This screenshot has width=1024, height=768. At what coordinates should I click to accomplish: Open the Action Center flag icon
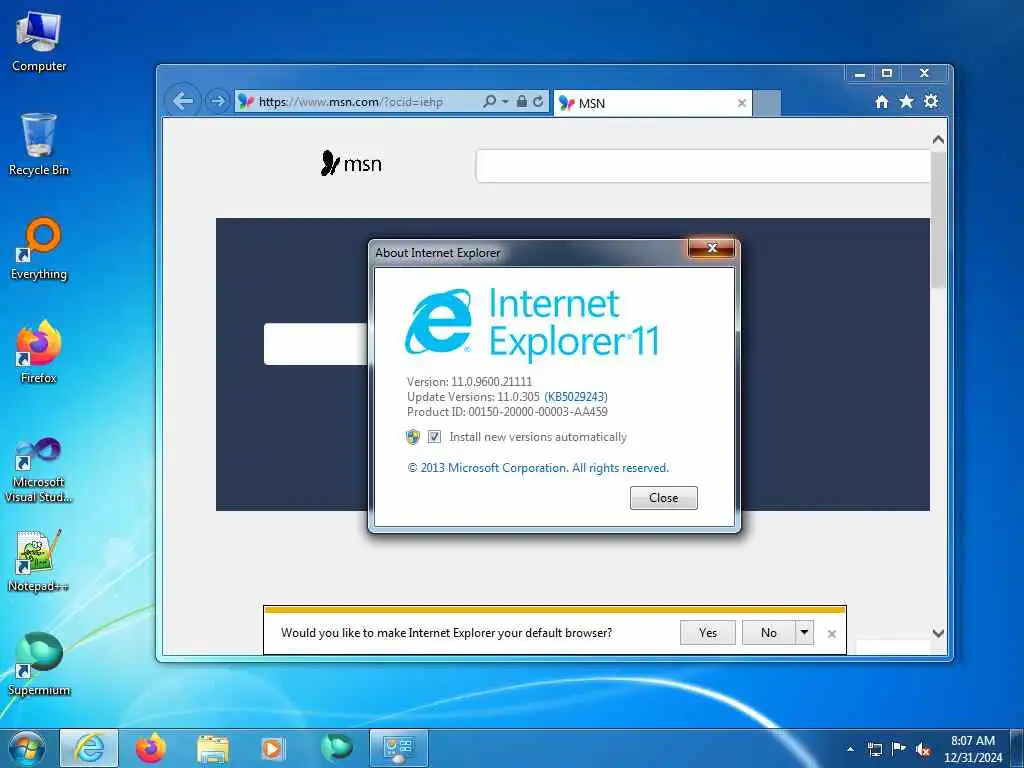[x=899, y=749]
